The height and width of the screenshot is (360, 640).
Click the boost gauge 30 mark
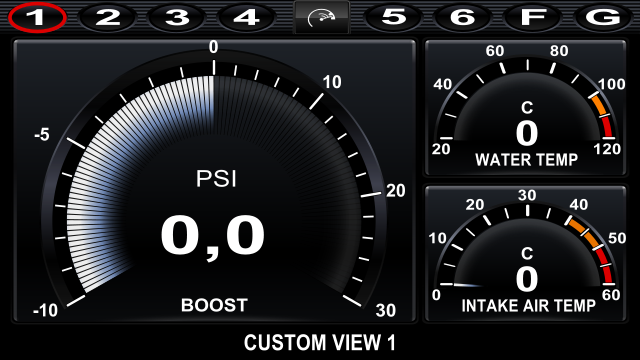(x=385, y=310)
